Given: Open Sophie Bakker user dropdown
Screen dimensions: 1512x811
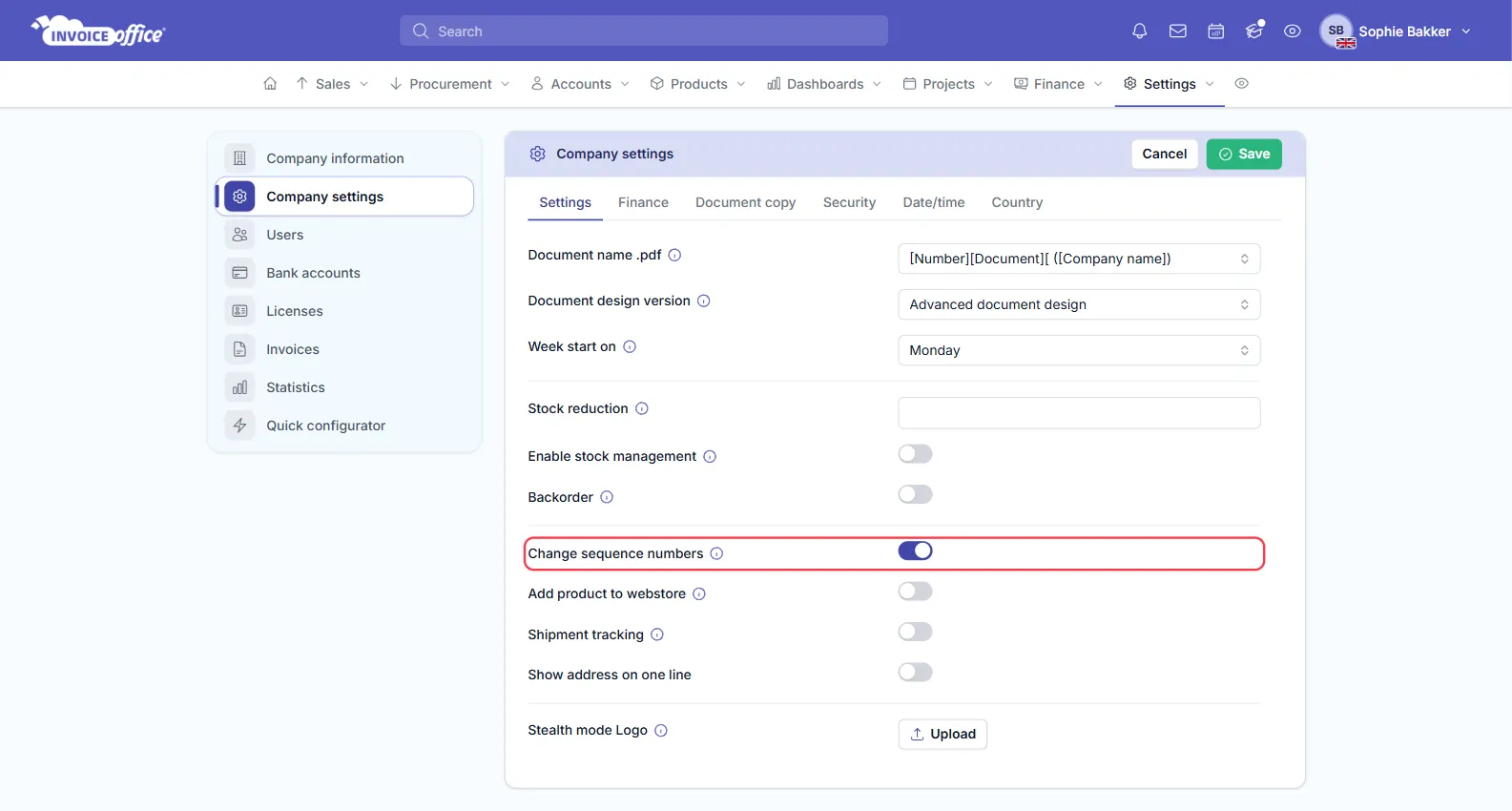Looking at the screenshot, I should 1396,31.
